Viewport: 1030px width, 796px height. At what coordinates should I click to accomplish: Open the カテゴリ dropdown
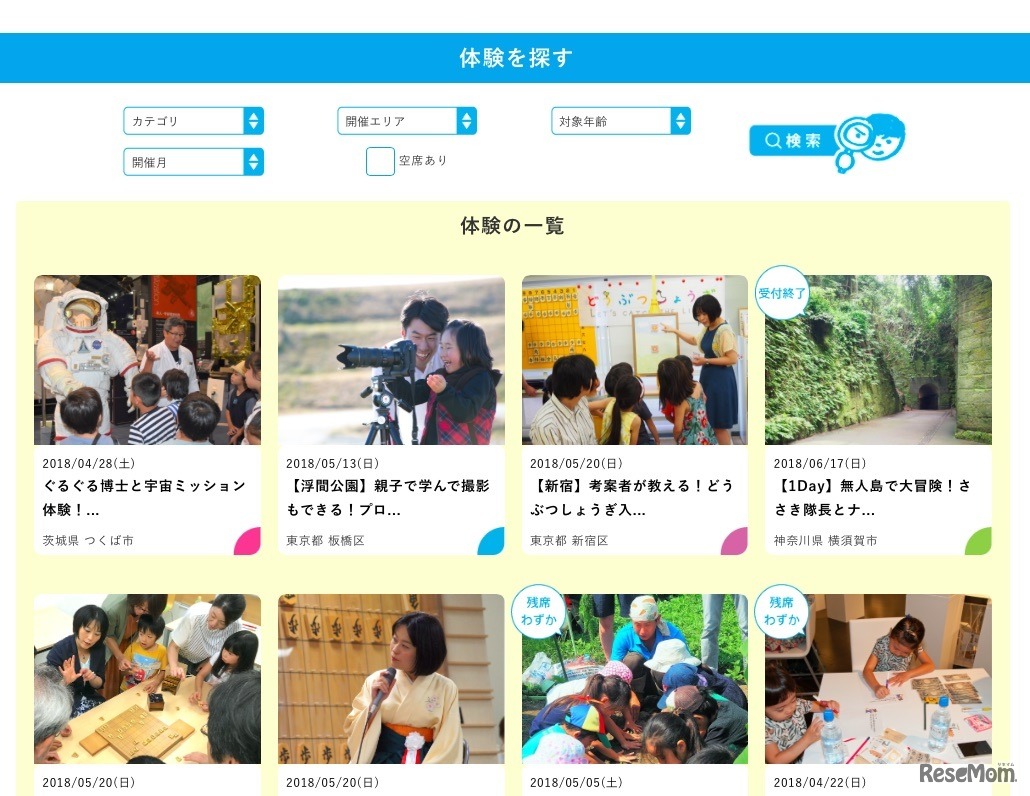[x=194, y=121]
